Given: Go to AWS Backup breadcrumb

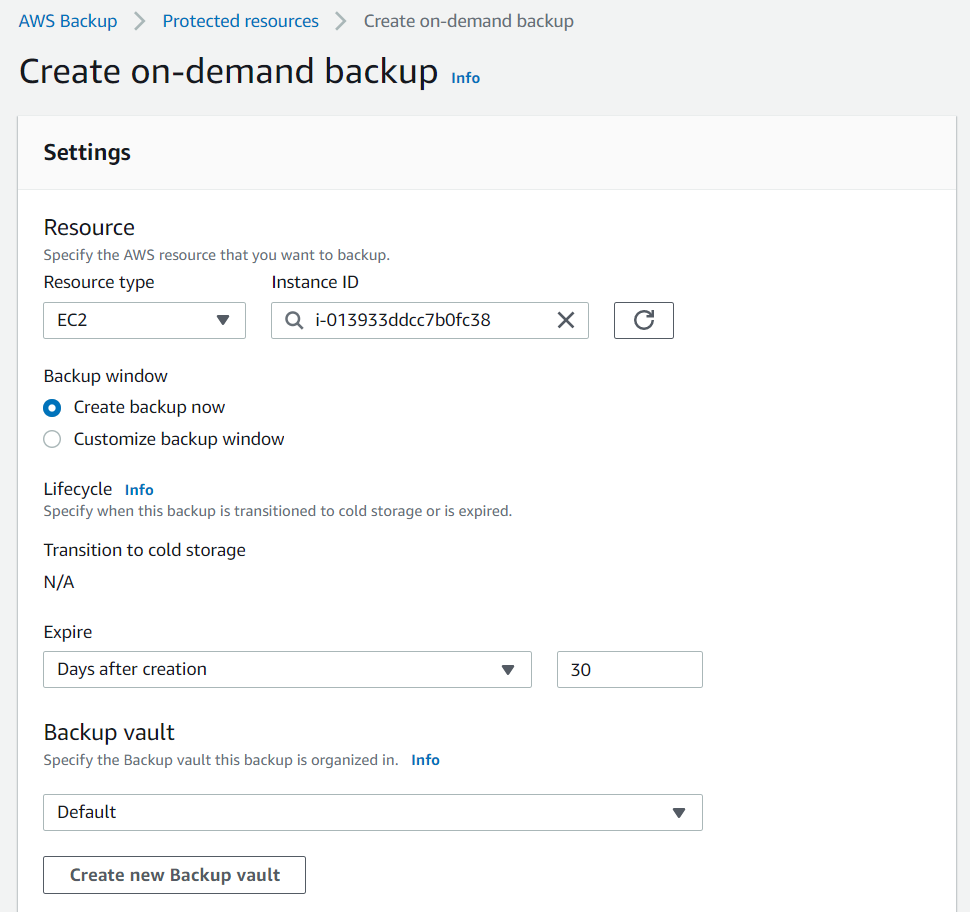Looking at the screenshot, I should pos(67,21).
